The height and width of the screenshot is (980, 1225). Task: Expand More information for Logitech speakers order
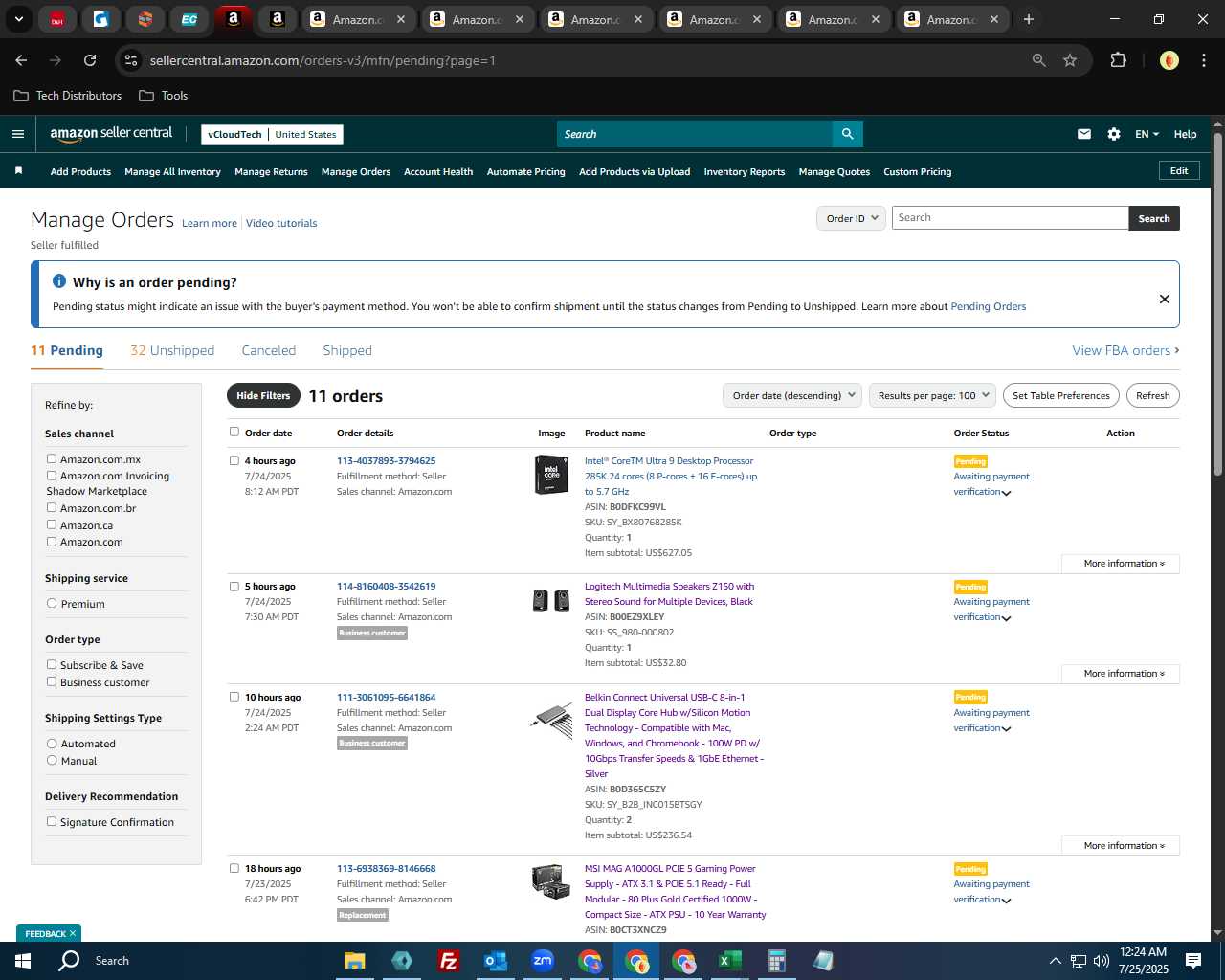tap(1121, 674)
